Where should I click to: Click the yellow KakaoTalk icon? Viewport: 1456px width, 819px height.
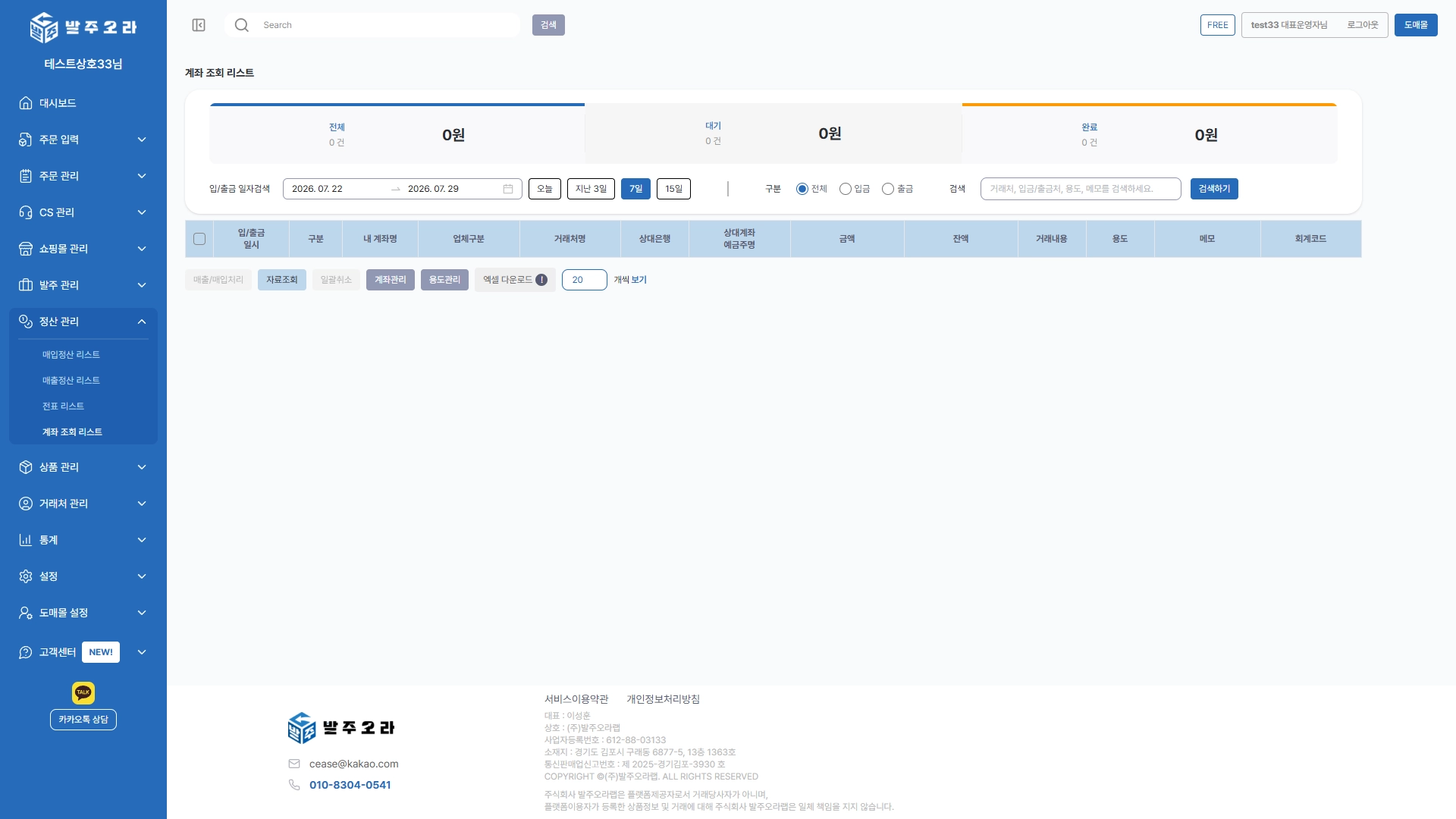pyautogui.click(x=83, y=692)
